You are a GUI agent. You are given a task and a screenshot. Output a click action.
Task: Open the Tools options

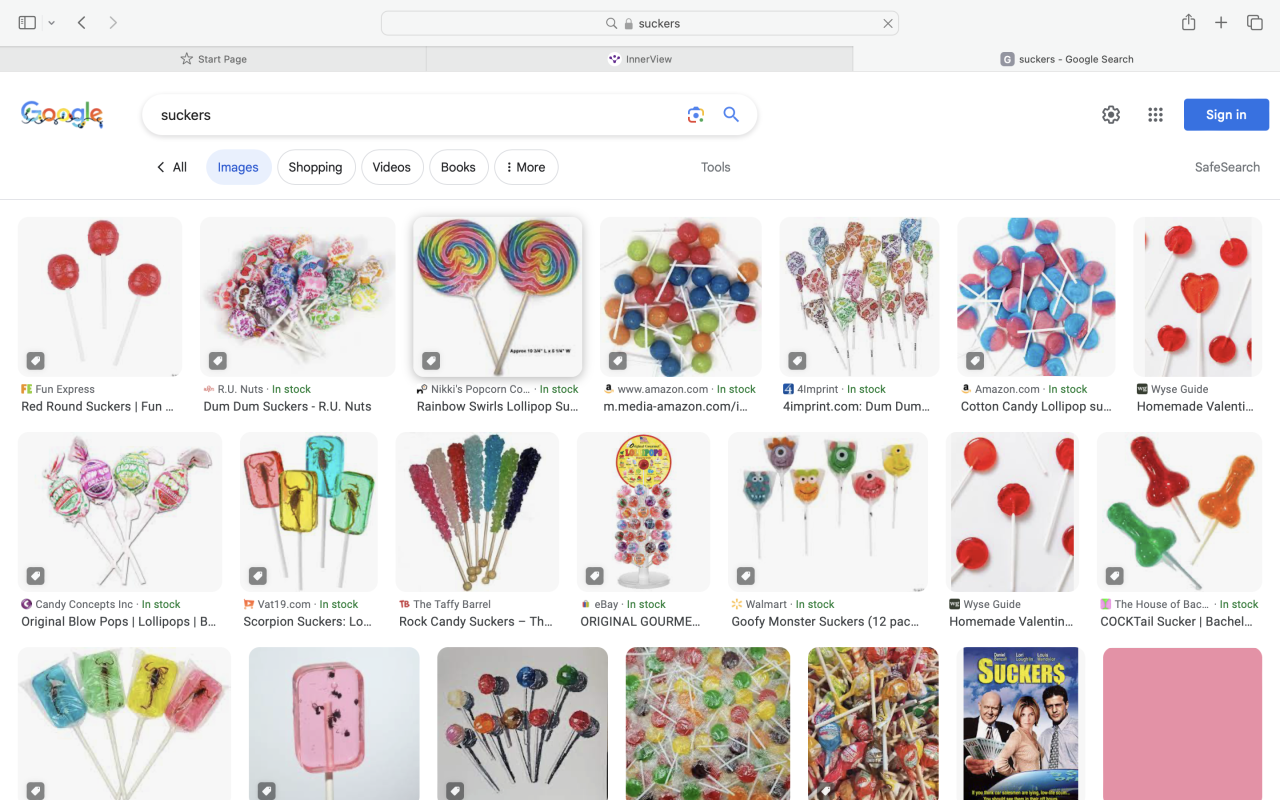pos(715,168)
